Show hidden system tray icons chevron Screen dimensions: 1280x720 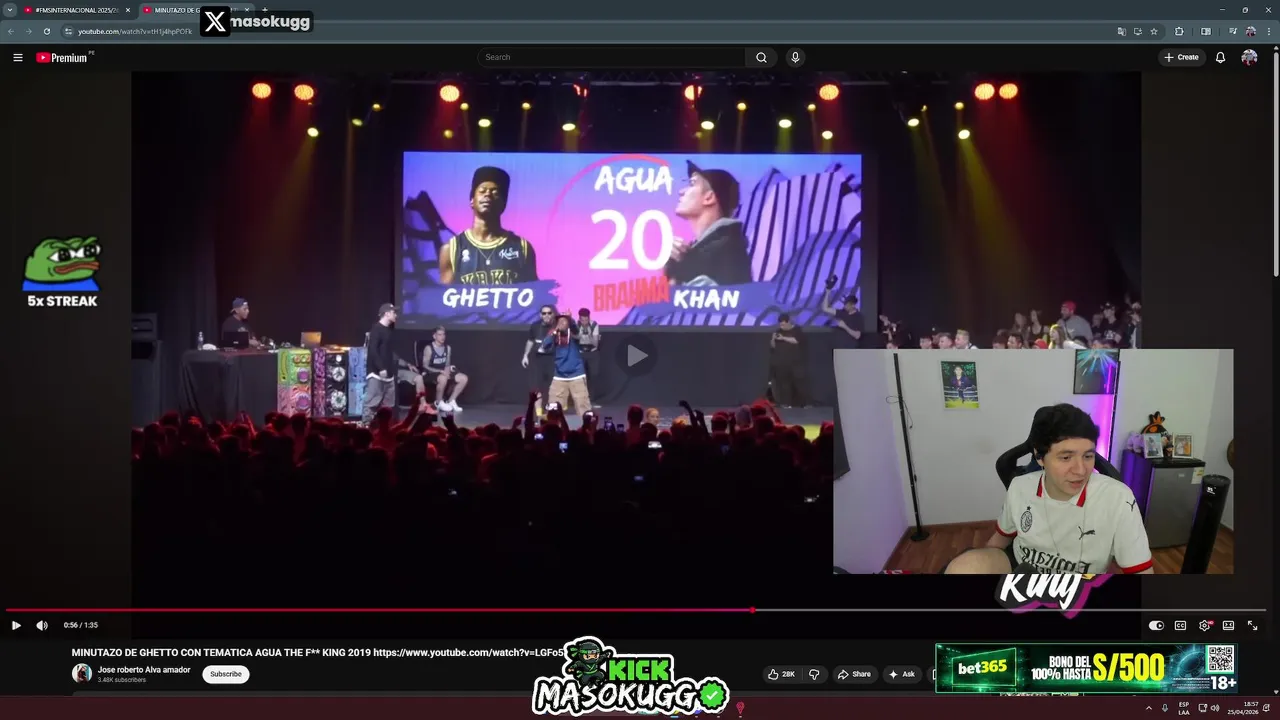[x=1149, y=708]
